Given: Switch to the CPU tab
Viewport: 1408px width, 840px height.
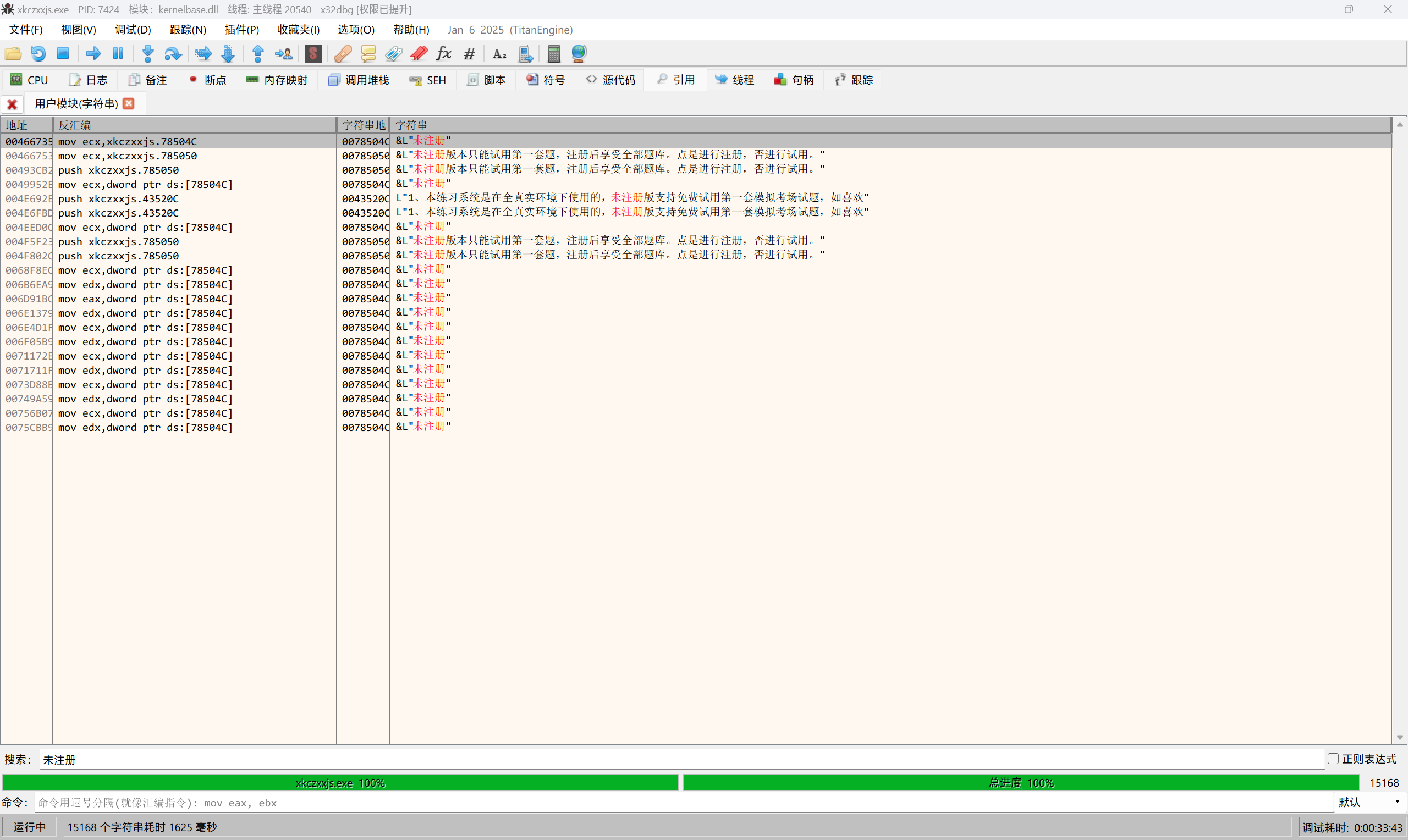Looking at the screenshot, I should point(30,80).
